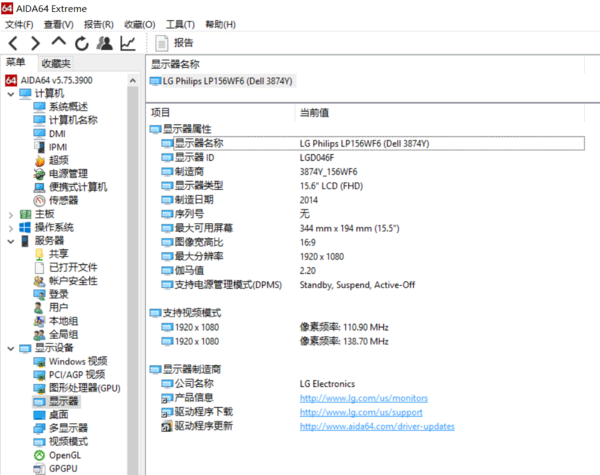Screen dimensions: 600x475
Task: Switch to the 菜单 tab
Action: 16,62
